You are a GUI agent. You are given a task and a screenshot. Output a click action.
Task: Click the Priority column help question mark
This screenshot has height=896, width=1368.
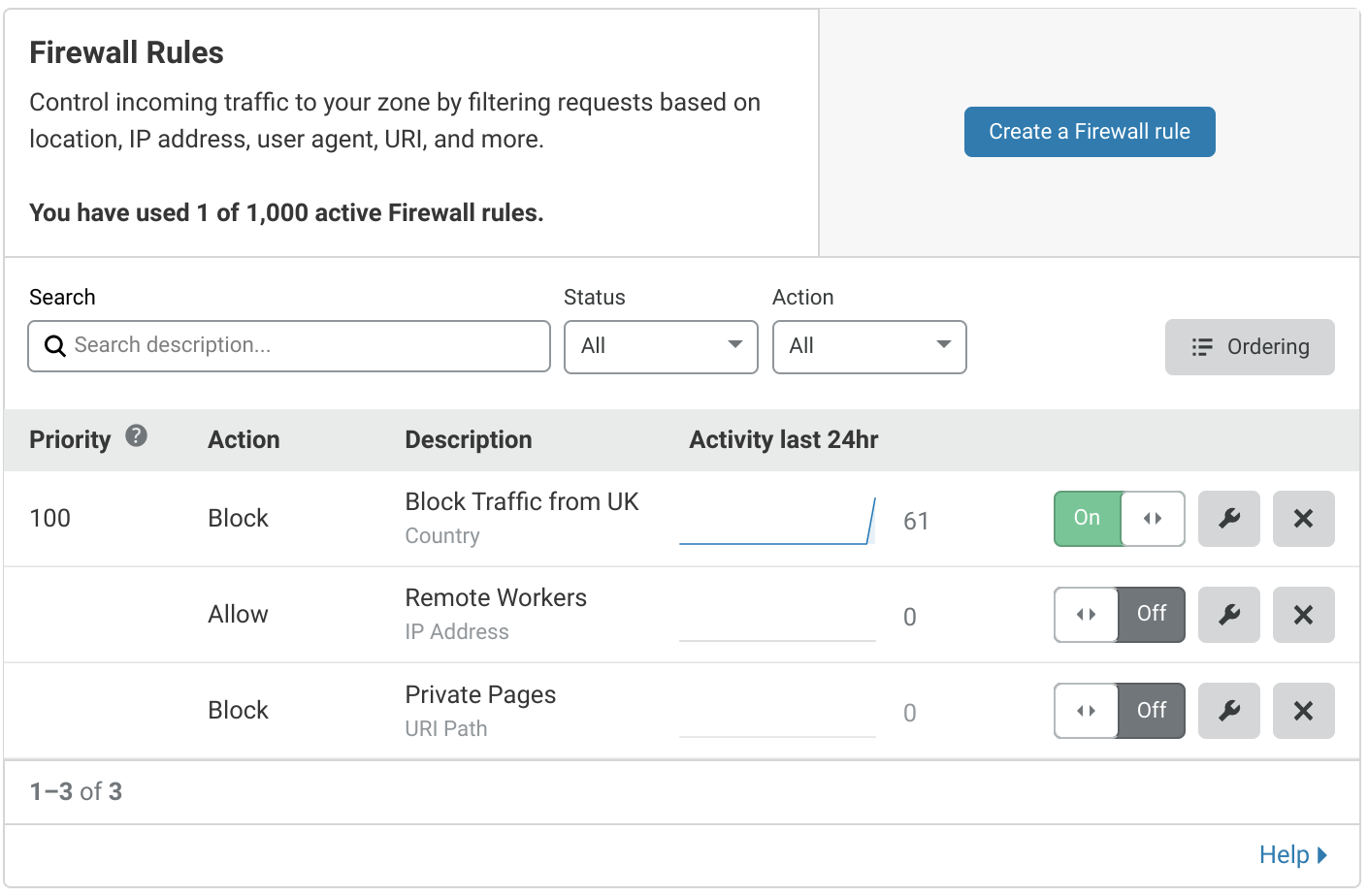(136, 436)
